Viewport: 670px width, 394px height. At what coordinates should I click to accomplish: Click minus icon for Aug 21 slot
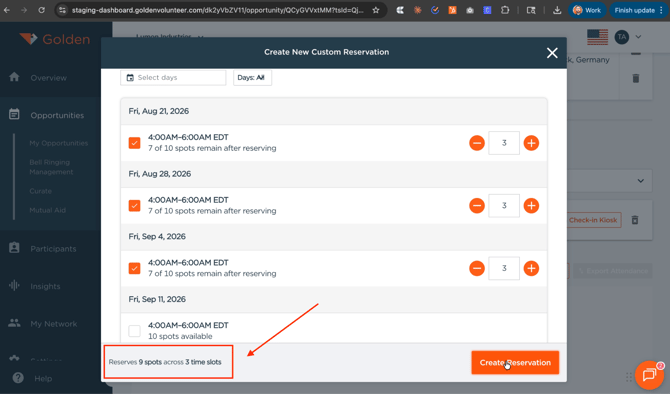[477, 143]
